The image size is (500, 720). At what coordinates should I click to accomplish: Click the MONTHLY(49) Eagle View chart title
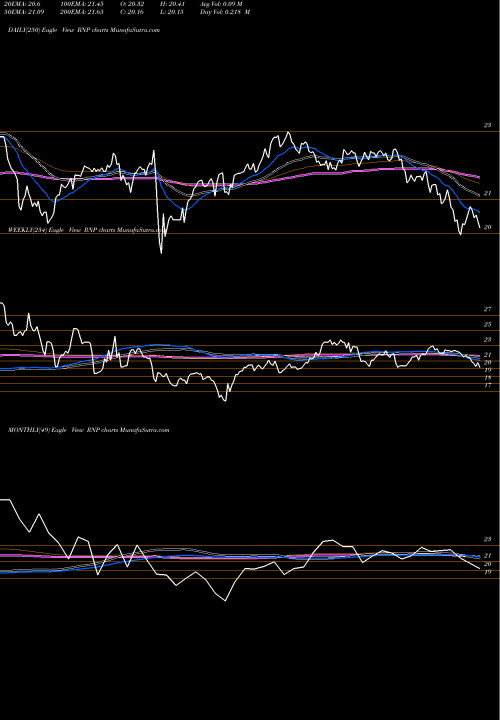pyautogui.click(x=89, y=430)
